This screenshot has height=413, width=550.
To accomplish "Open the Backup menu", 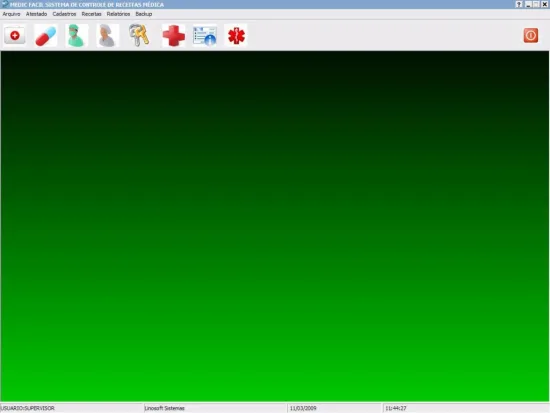I will click(144, 14).
